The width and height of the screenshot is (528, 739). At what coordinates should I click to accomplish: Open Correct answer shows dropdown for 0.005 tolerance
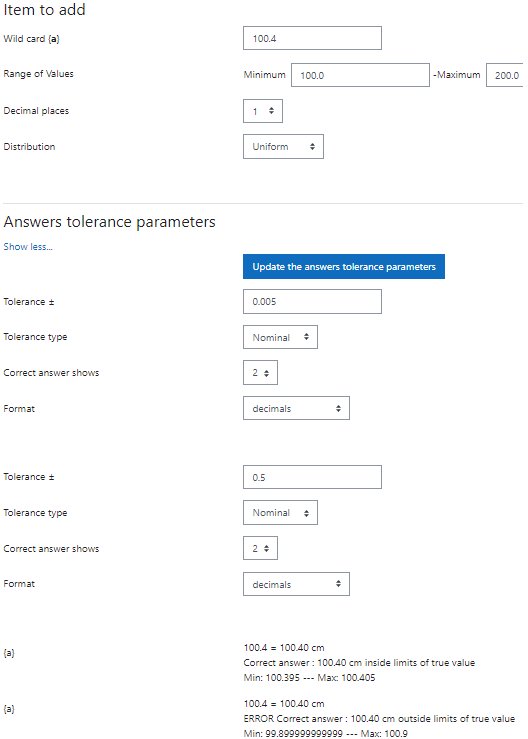click(x=260, y=373)
